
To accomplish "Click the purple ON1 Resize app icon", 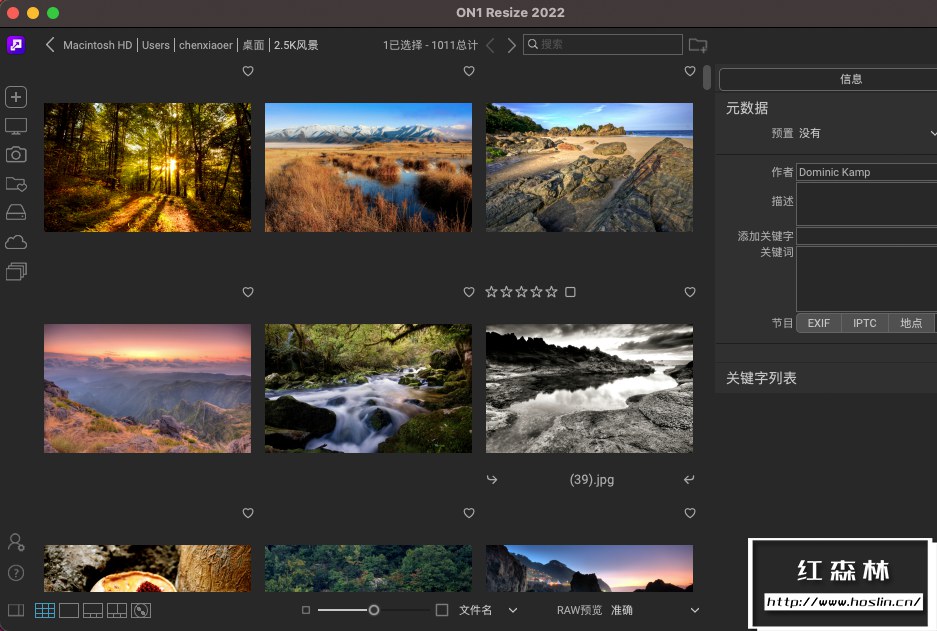I will click(16, 45).
